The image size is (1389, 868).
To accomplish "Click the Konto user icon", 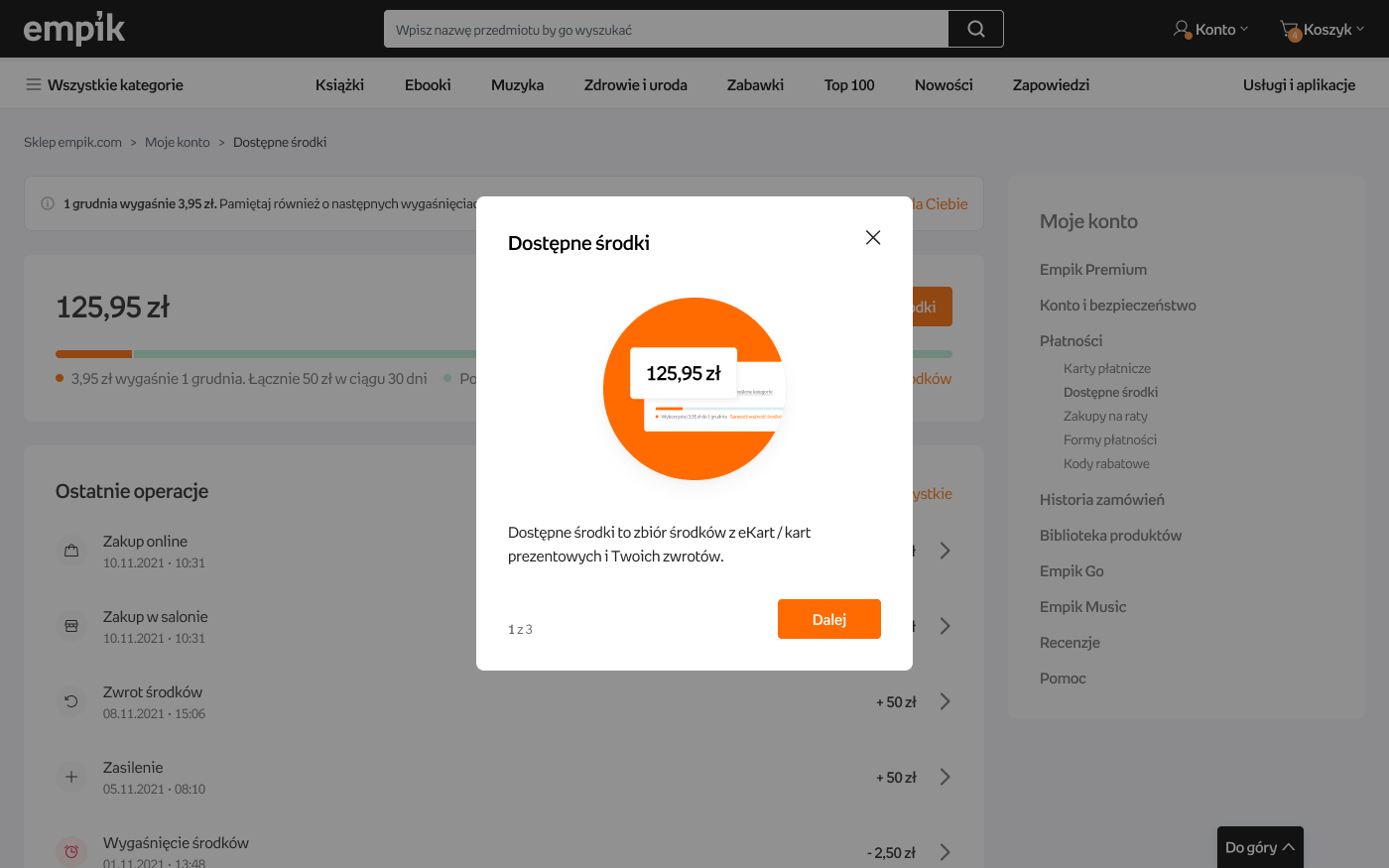I will (x=1182, y=29).
